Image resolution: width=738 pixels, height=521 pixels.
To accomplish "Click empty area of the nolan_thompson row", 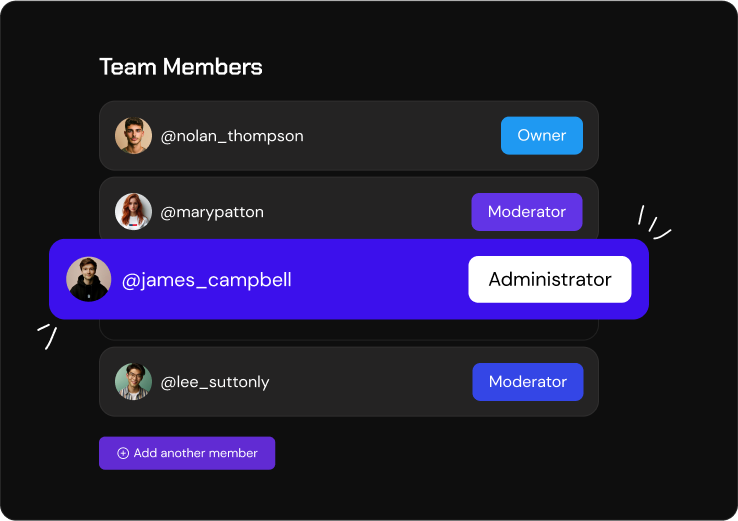I will click(x=400, y=136).
